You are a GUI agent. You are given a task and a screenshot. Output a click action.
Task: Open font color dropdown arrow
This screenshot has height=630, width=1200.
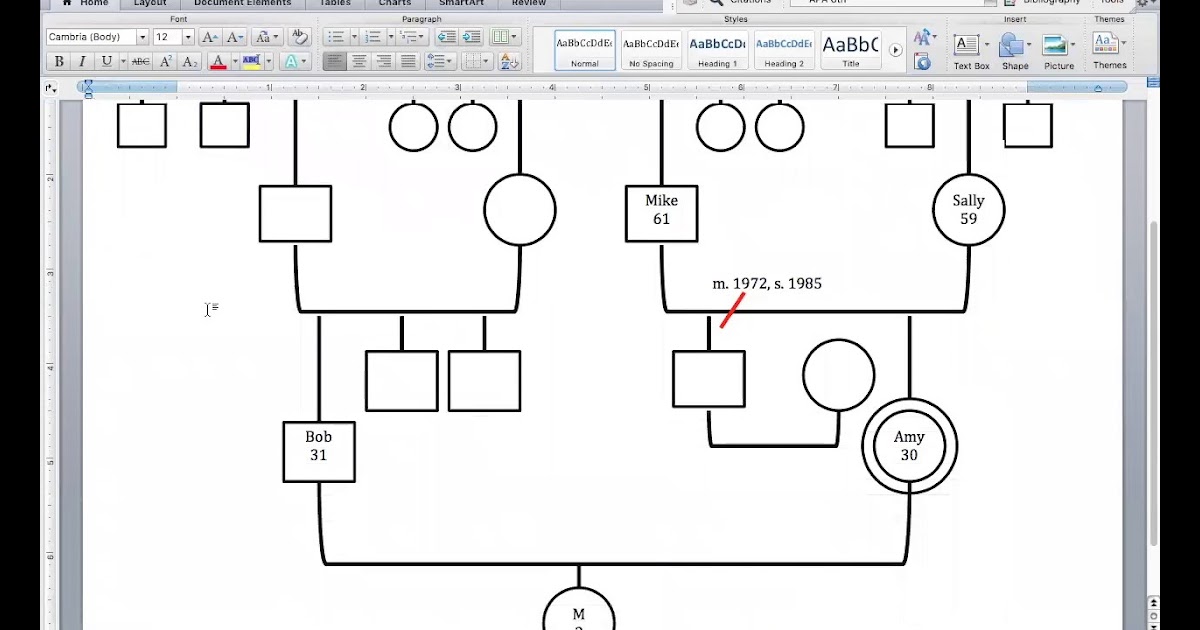tap(235, 62)
